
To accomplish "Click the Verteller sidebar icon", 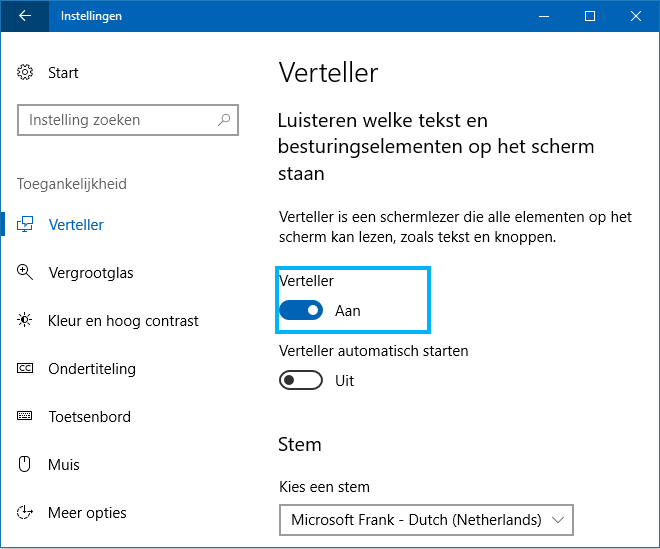I will [25, 224].
